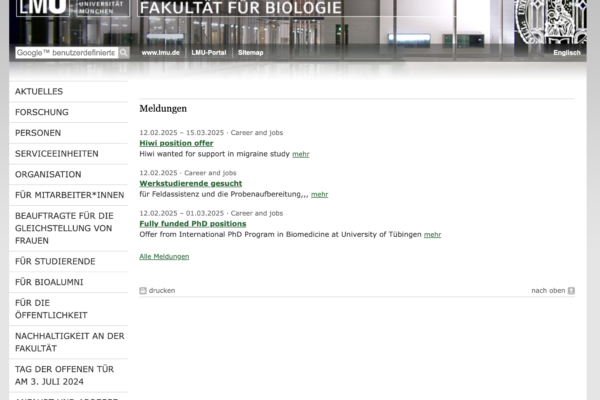Click the nach oben link
The width and height of the screenshot is (600, 400).
coord(548,291)
